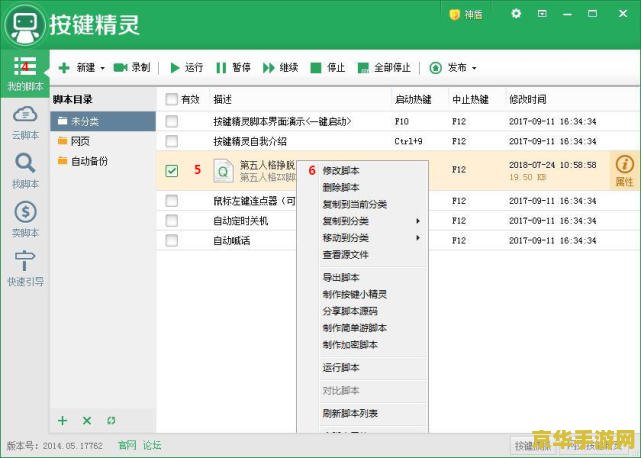Enable 按键精灵脚本界面演示 script checkbox
This screenshot has height=458, width=641.
172,121
